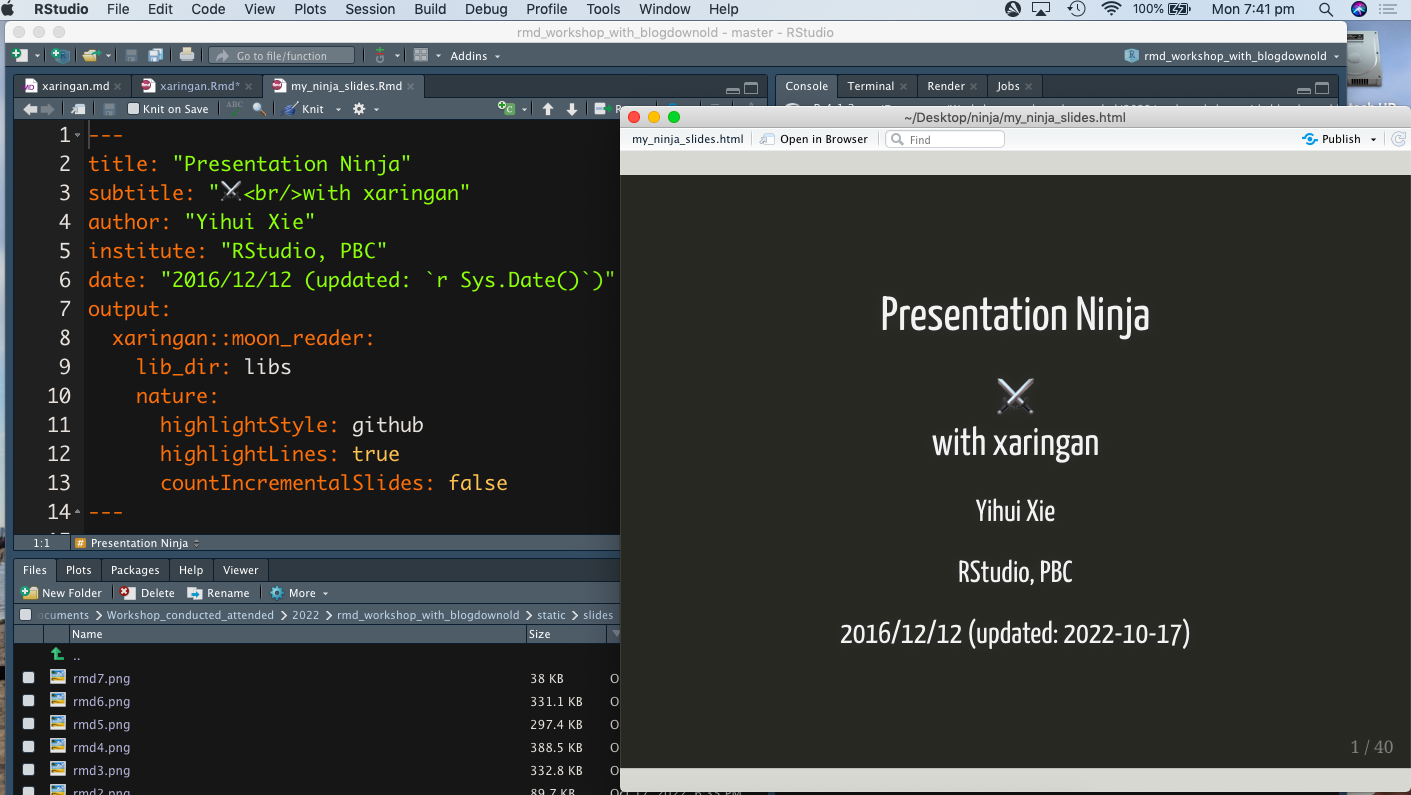
Task: Switch to the xaringan.Rmd editor tab
Action: tap(198, 86)
